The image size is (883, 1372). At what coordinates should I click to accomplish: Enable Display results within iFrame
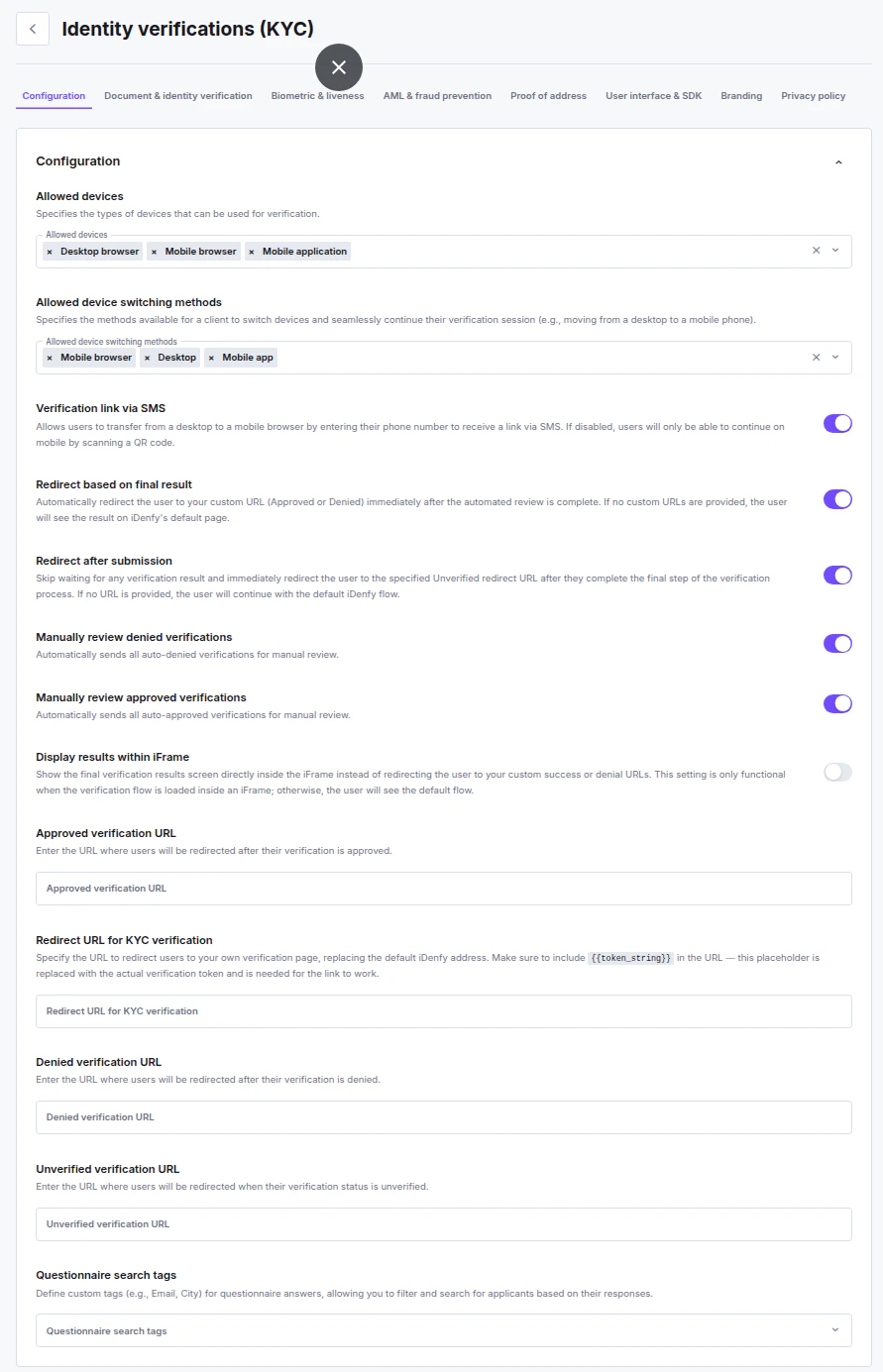click(x=837, y=772)
